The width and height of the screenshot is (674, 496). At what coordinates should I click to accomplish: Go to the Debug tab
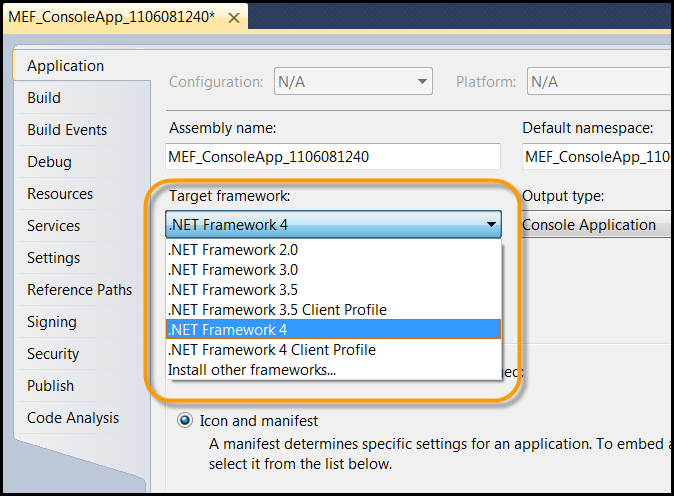pos(49,162)
